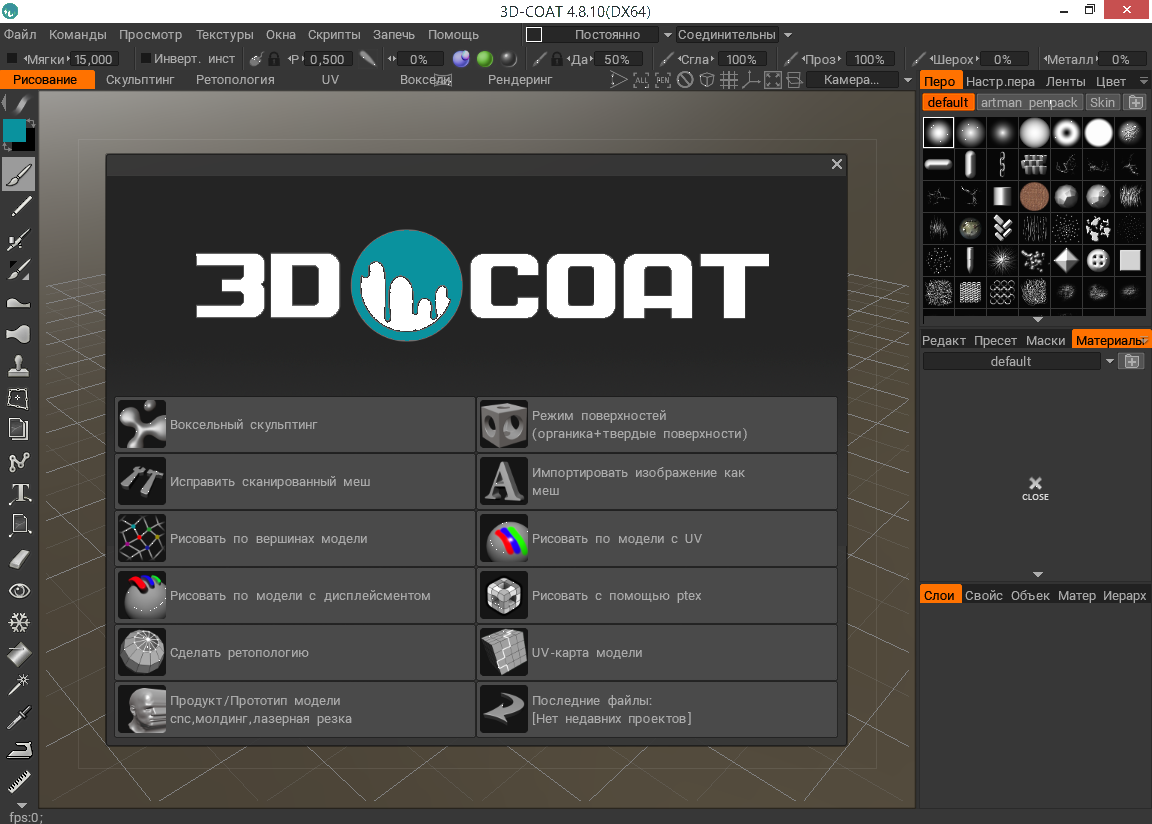Viewport: 1152px width, 824px height.
Task: Click the ALL selection icon in view toolbar
Action: [x=641, y=80]
